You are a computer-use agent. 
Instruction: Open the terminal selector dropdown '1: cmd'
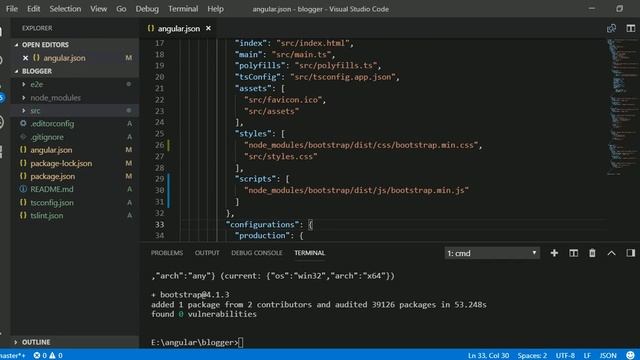pyautogui.click(x=492, y=253)
